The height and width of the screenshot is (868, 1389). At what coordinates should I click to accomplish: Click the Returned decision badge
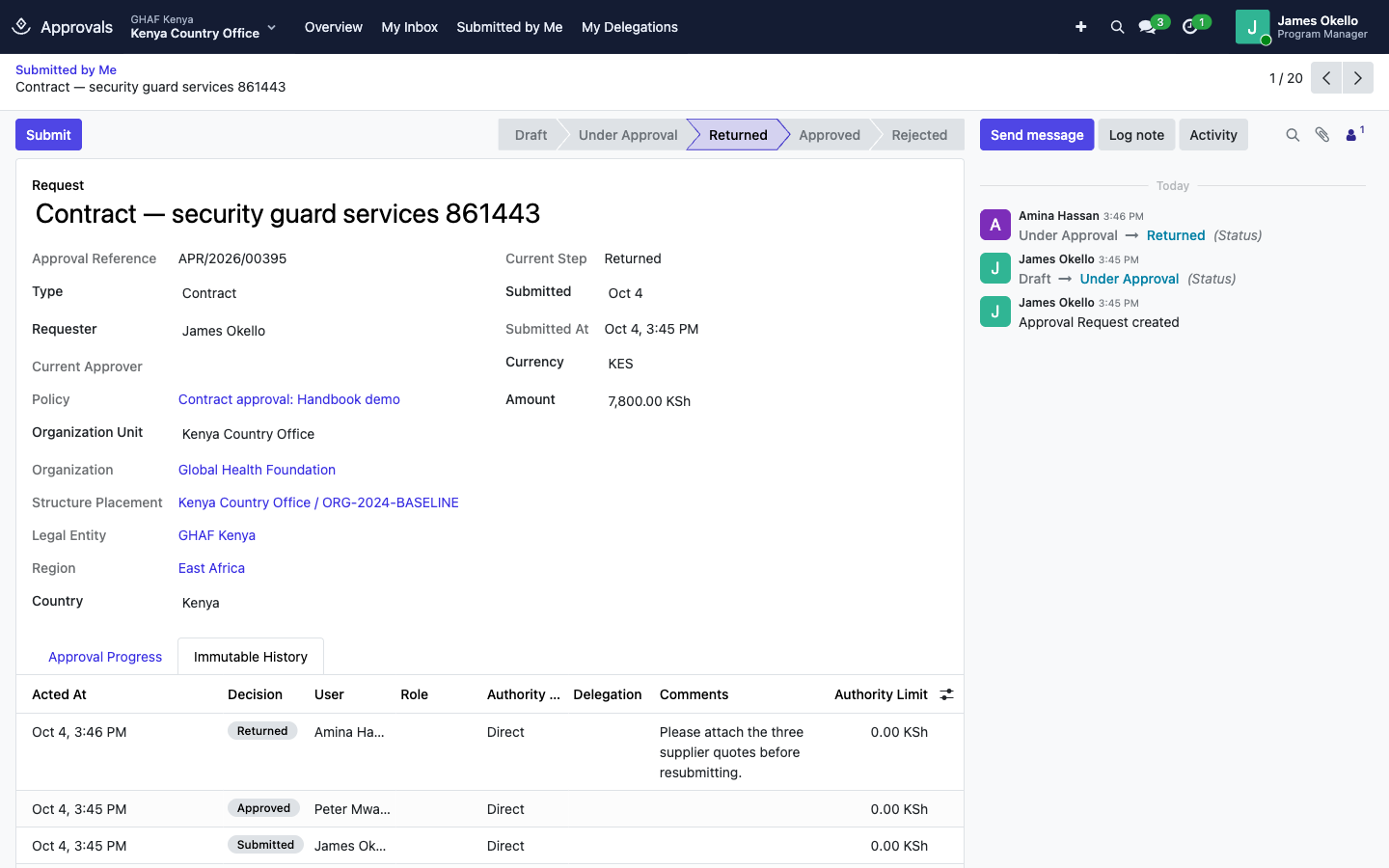point(262,731)
